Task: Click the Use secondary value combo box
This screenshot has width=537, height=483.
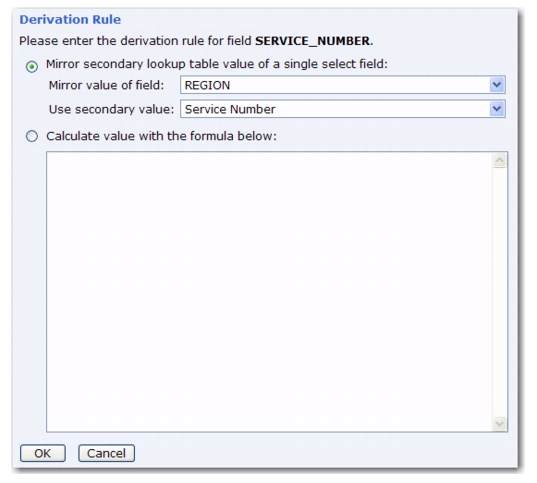Action: click(x=343, y=109)
